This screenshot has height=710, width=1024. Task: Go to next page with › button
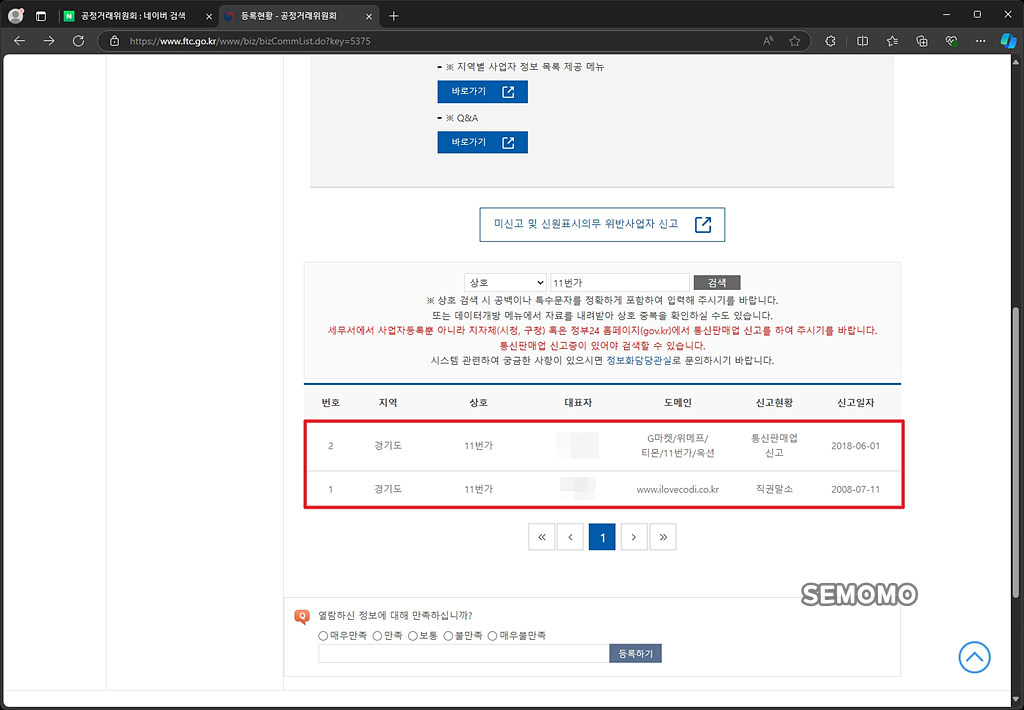point(633,537)
